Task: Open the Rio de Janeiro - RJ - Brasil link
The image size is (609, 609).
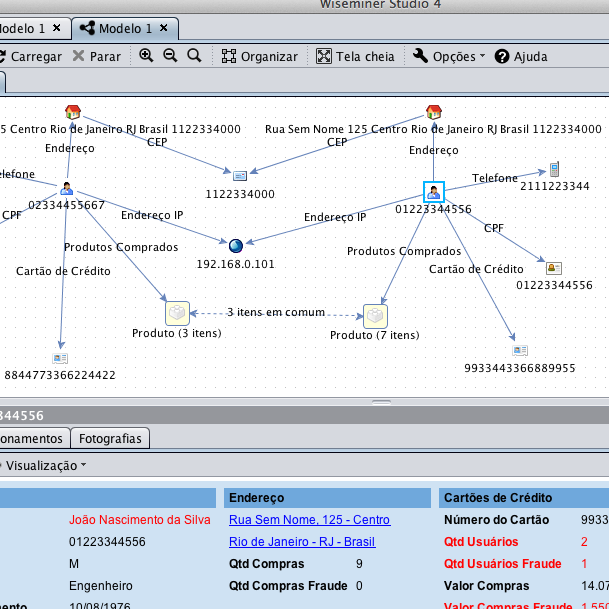Action: [x=302, y=541]
